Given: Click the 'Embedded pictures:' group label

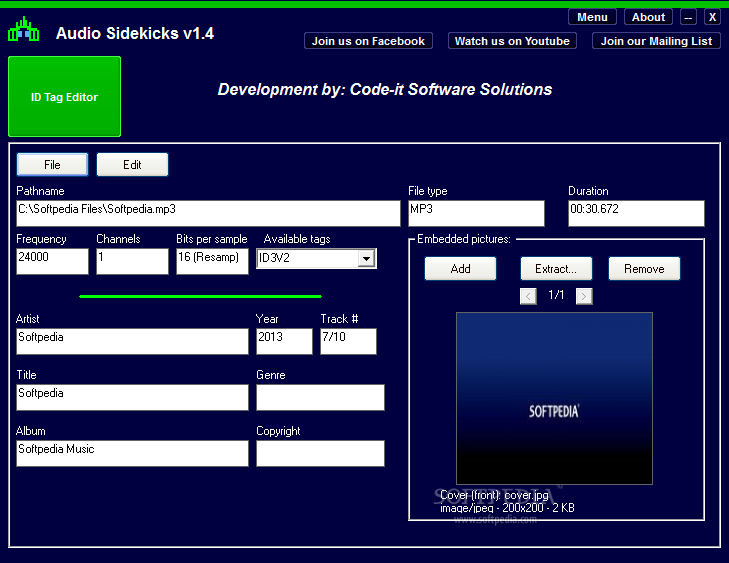Looking at the screenshot, I should tap(464, 239).
